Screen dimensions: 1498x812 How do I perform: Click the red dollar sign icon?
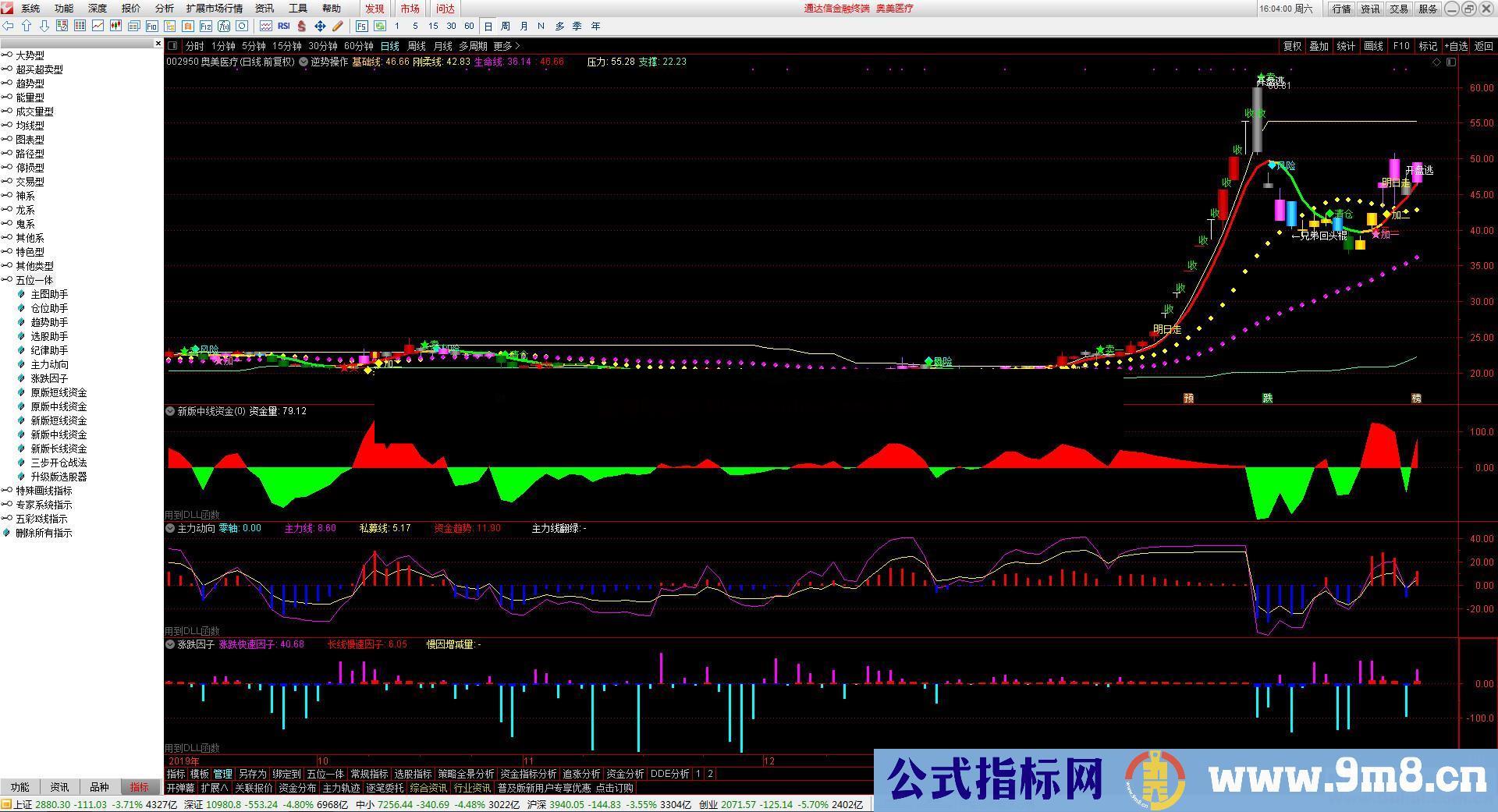301,26
